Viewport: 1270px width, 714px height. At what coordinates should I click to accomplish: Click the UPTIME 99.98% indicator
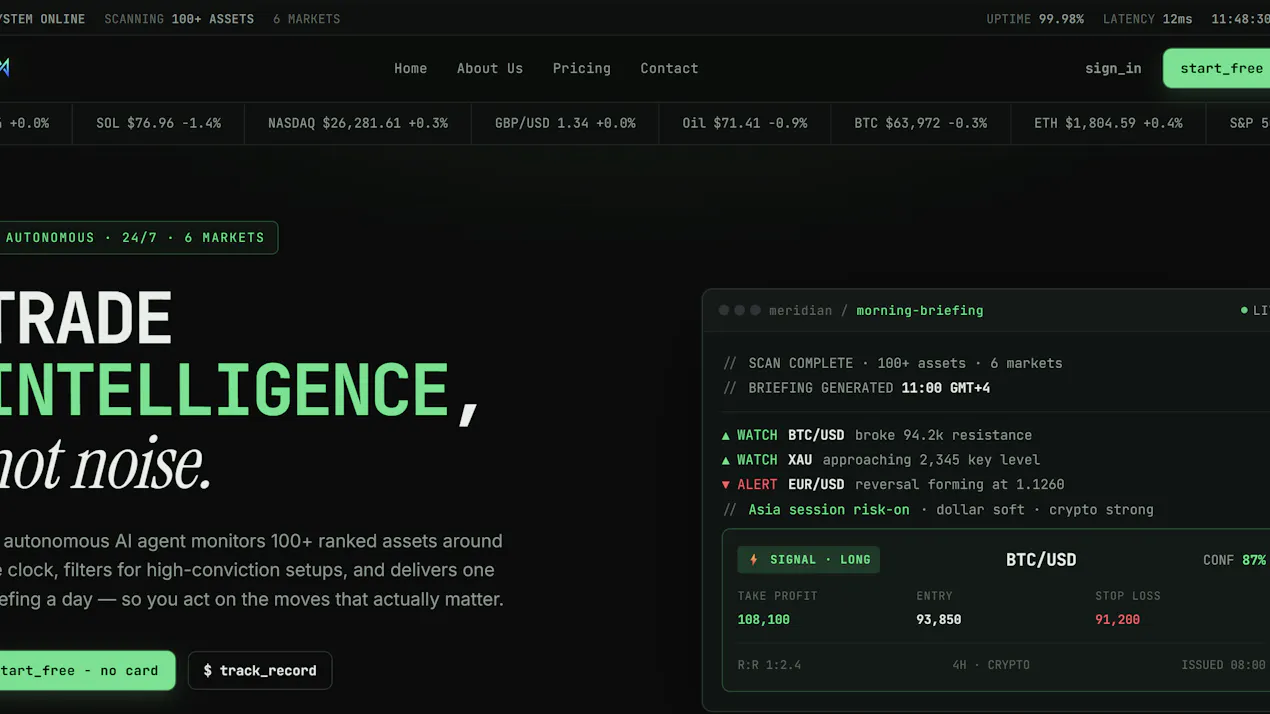point(1035,19)
